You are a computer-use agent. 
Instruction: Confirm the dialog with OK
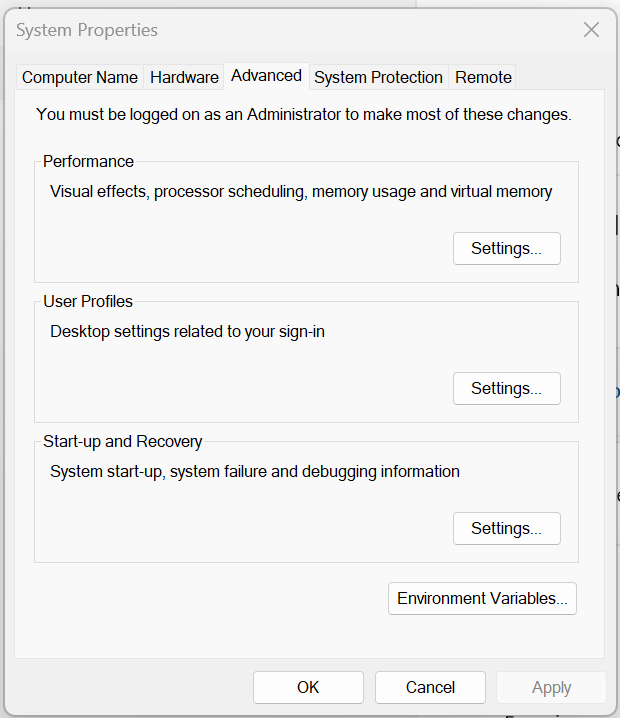click(x=308, y=687)
